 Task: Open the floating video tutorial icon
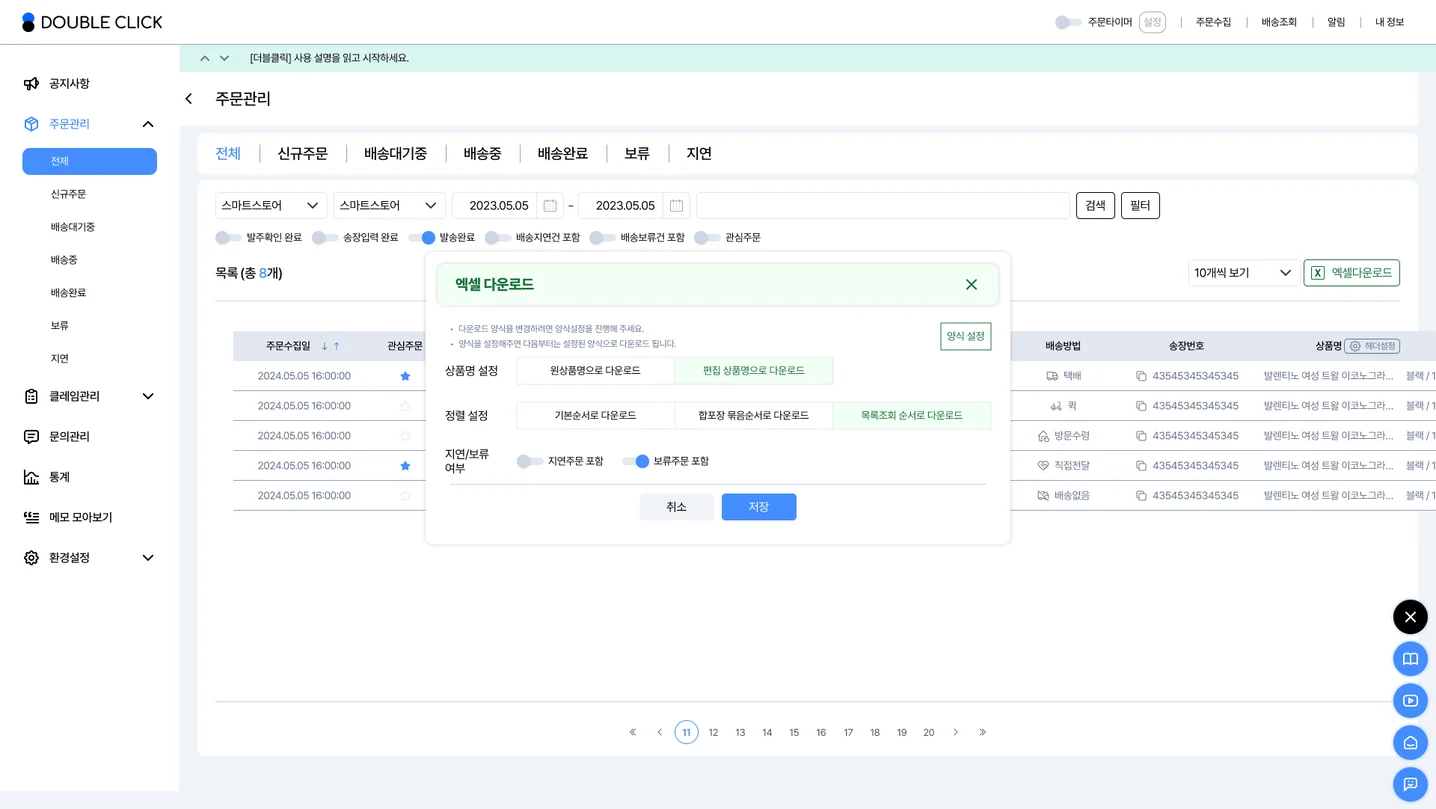tap(1410, 701)
